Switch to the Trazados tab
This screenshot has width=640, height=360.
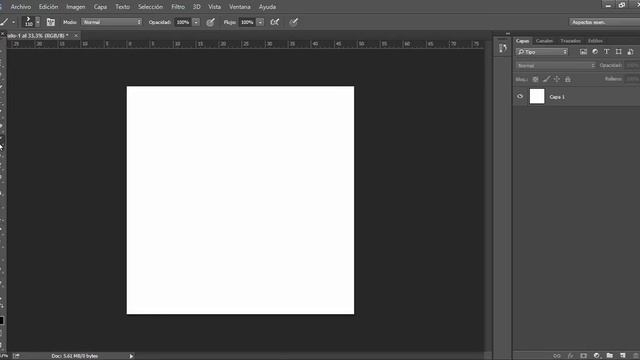pyautogui.click(x=570, y=41)
